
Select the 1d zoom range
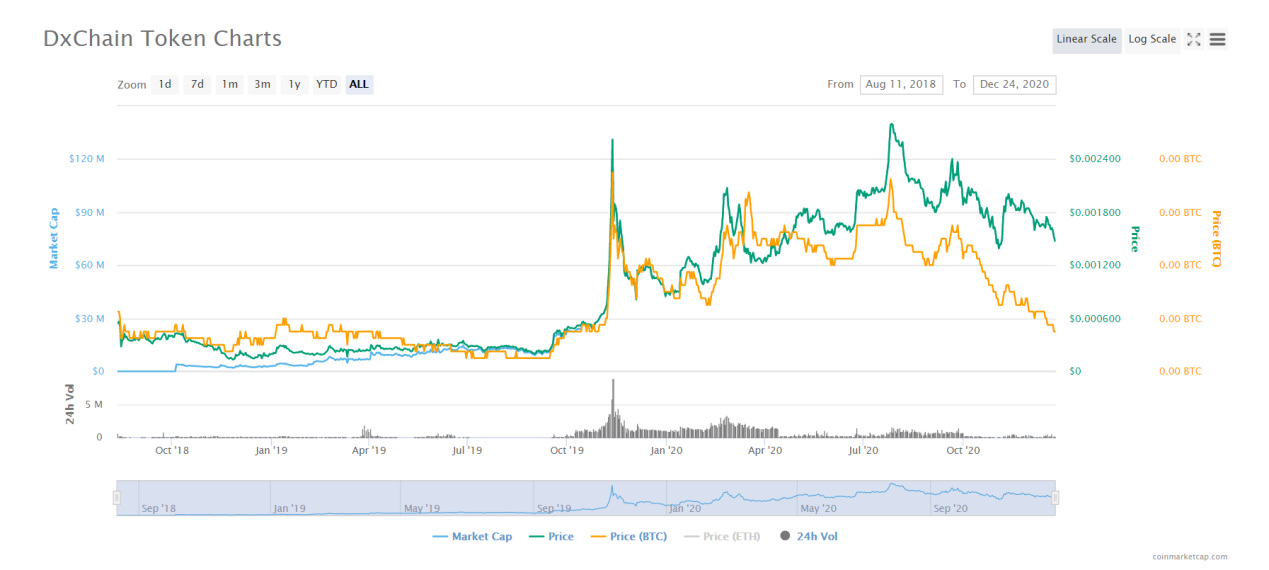click(165, 85)
